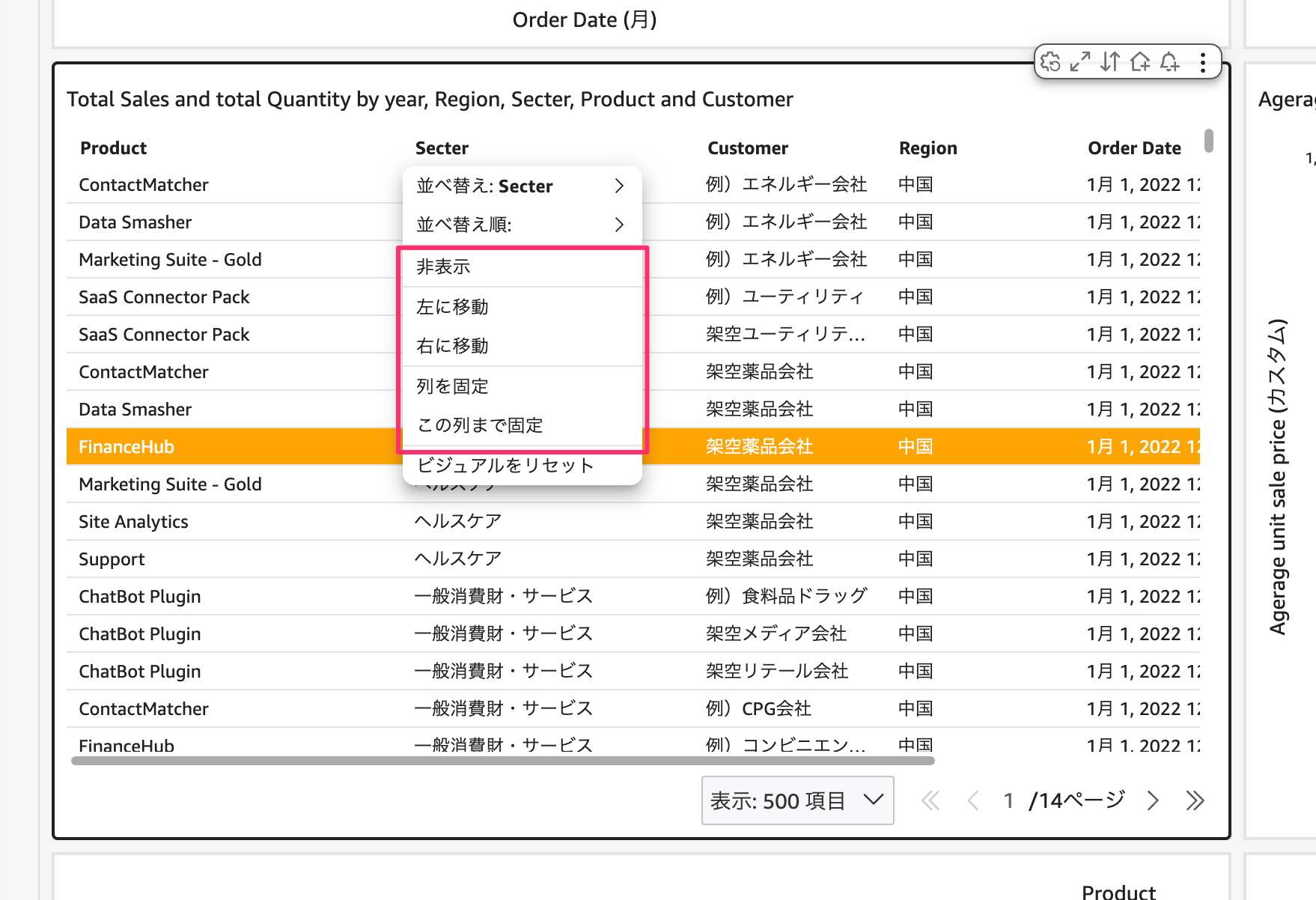The image size is (1316, 900).
Task: Click the house-plus icon in visual toolbar
Action: tap(1140, 61)
